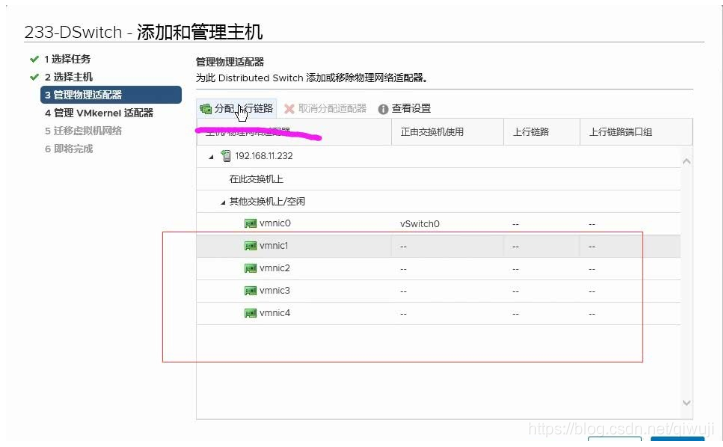Click the host icon beside 192.168.11.232
This screenshot has height=447, width=723.
(x=226, y=156)
